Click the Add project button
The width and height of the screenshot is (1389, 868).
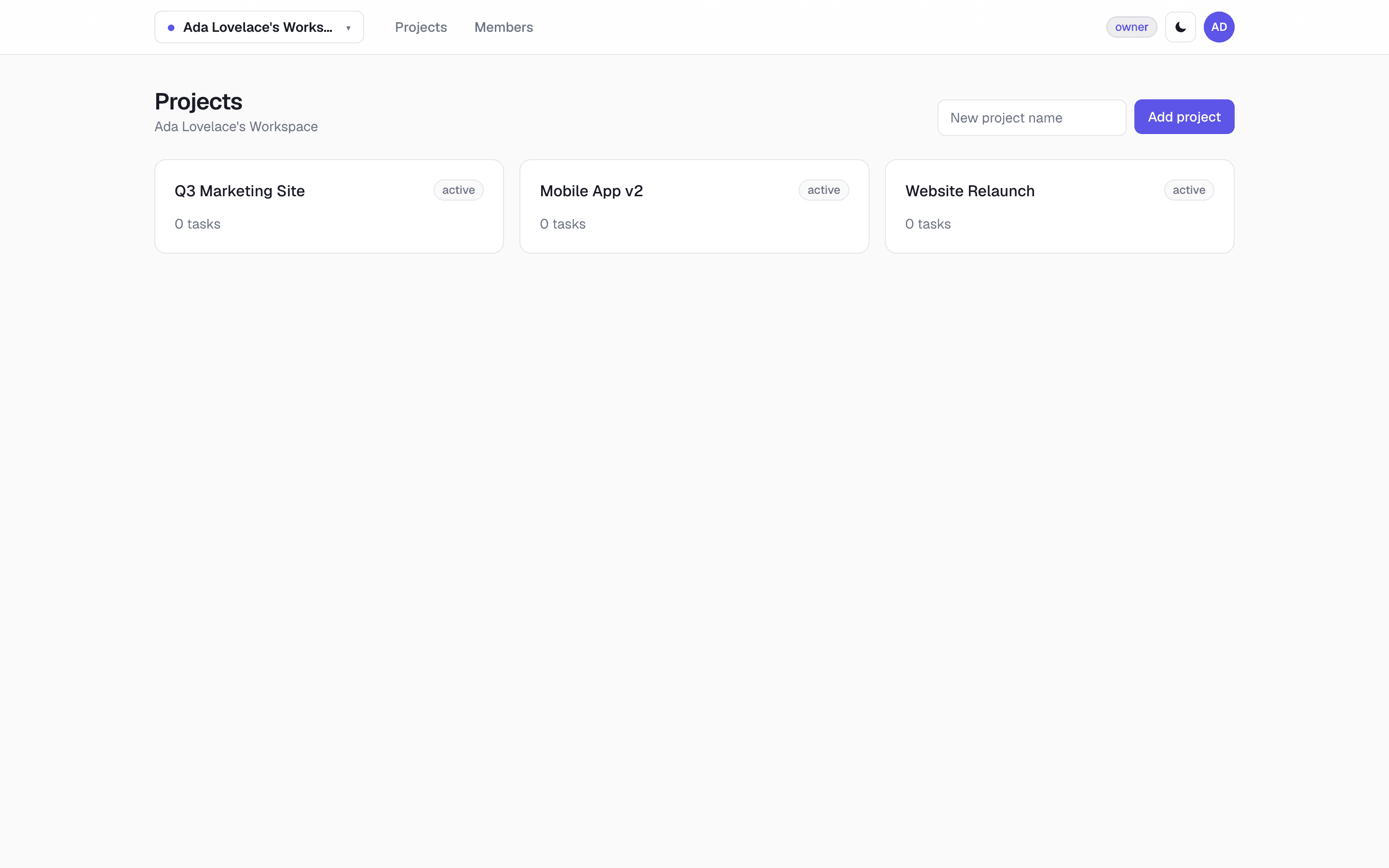pos(1184,117)
